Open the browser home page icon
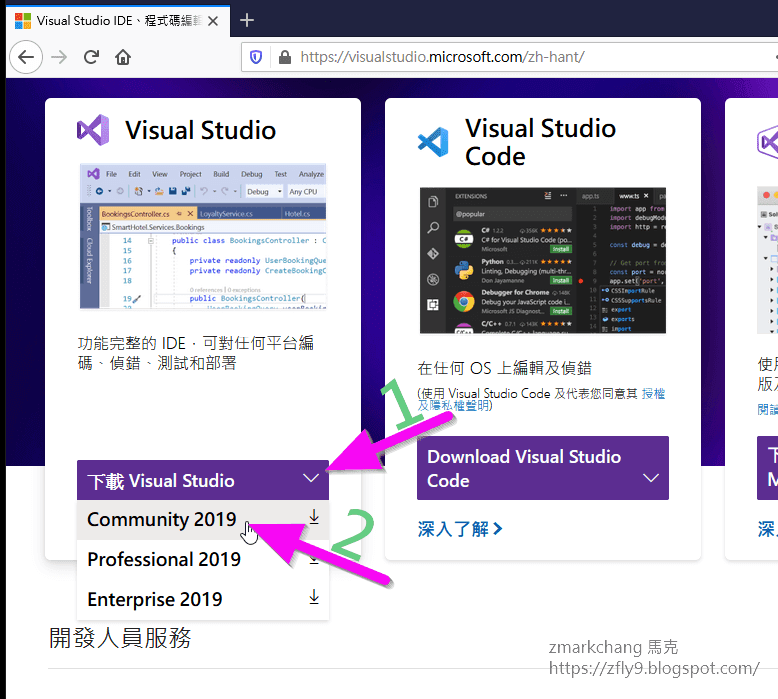778x699 pixels. 123,57
